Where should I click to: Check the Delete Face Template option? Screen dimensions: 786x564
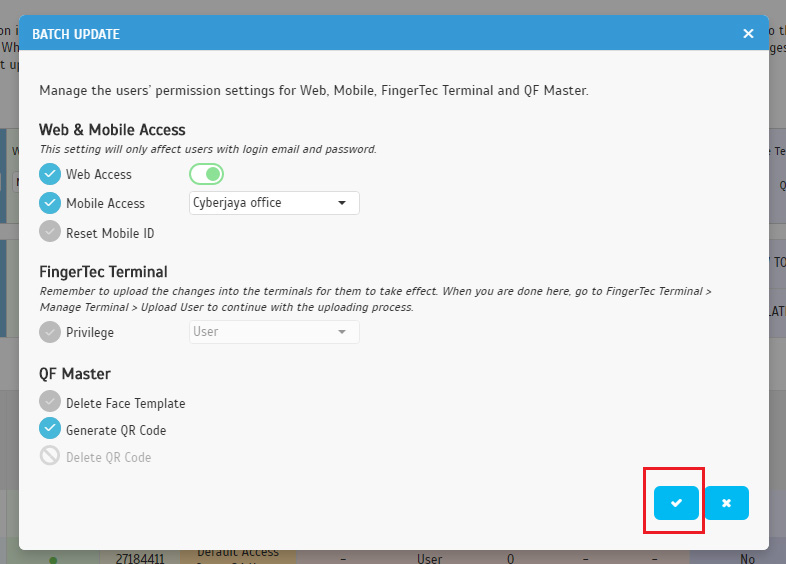pos(50,402)
